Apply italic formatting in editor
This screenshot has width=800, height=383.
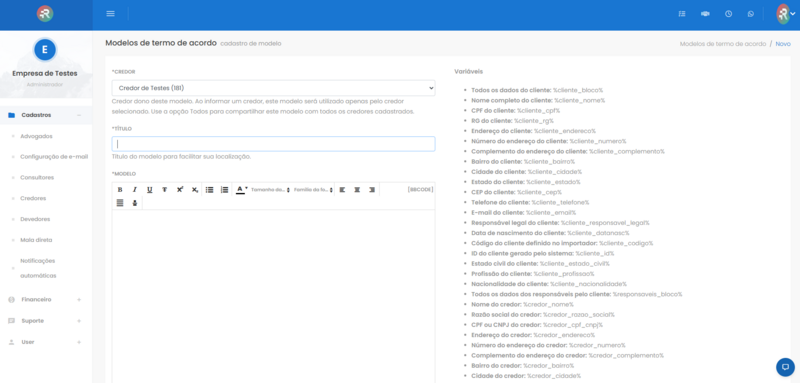[135, 190]
